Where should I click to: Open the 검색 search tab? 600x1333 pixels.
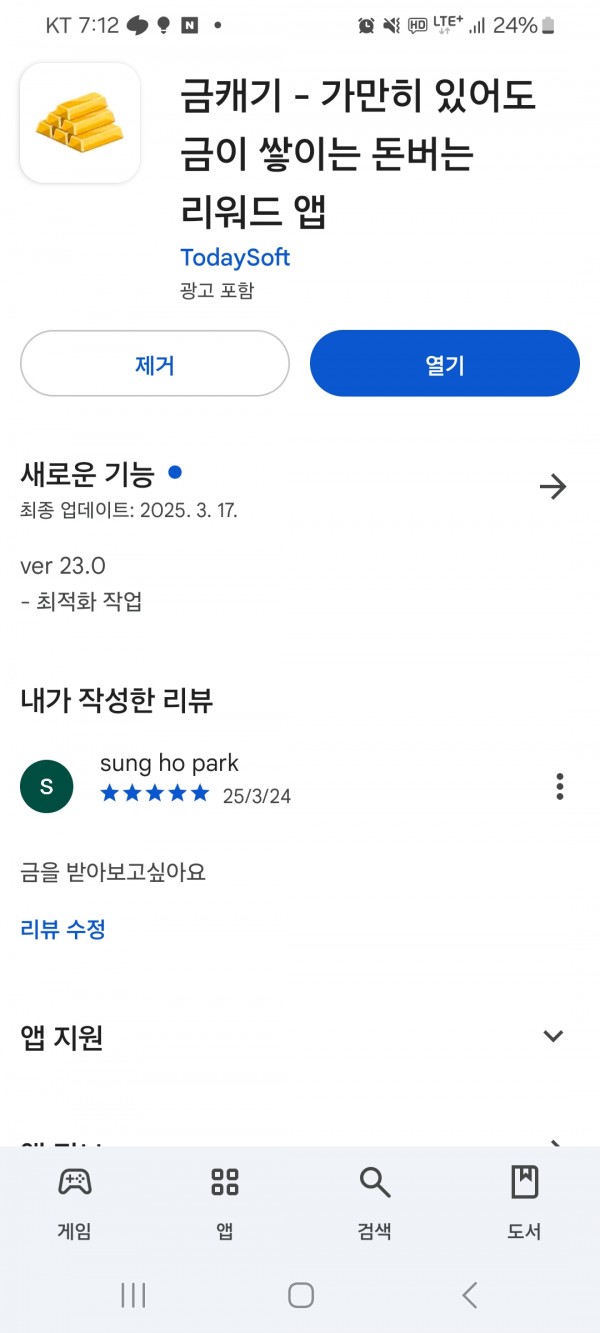[x=375, y=1203]
